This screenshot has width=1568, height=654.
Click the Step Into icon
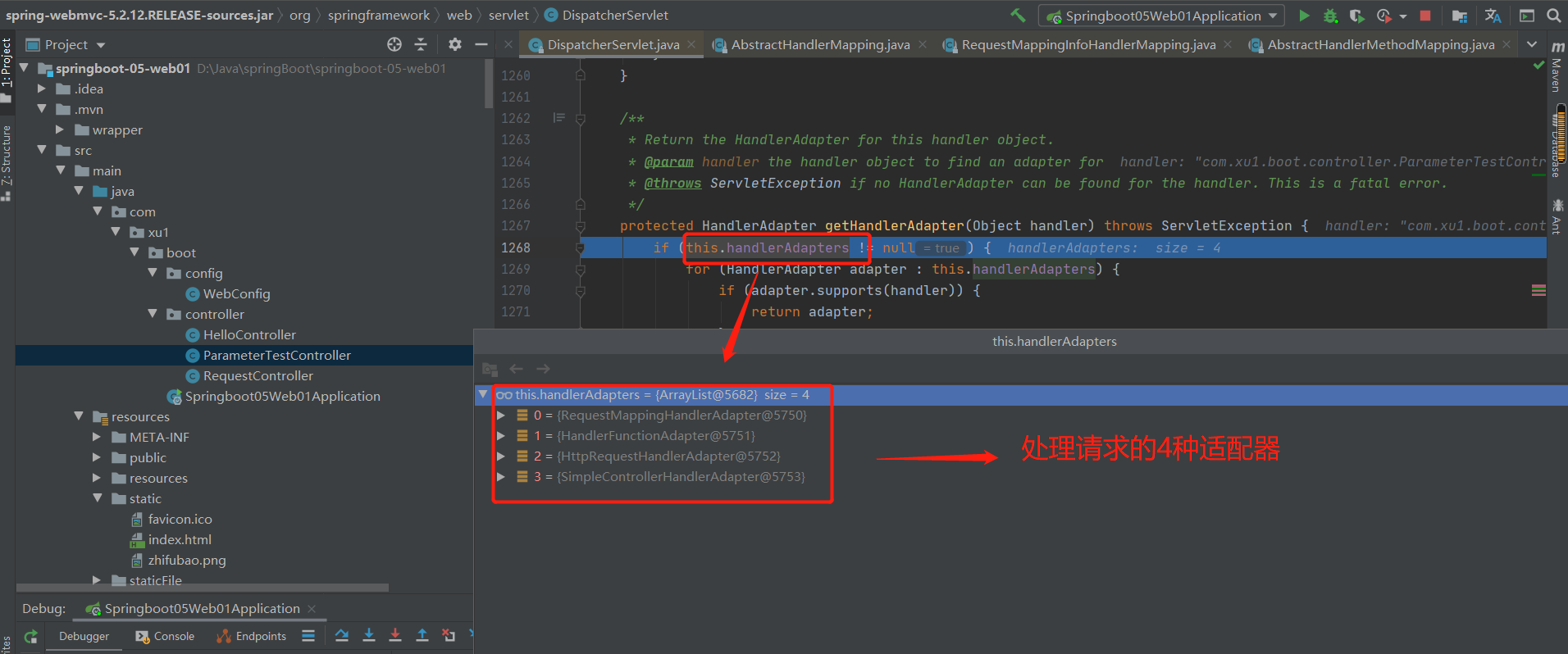(x=369, y=635)
